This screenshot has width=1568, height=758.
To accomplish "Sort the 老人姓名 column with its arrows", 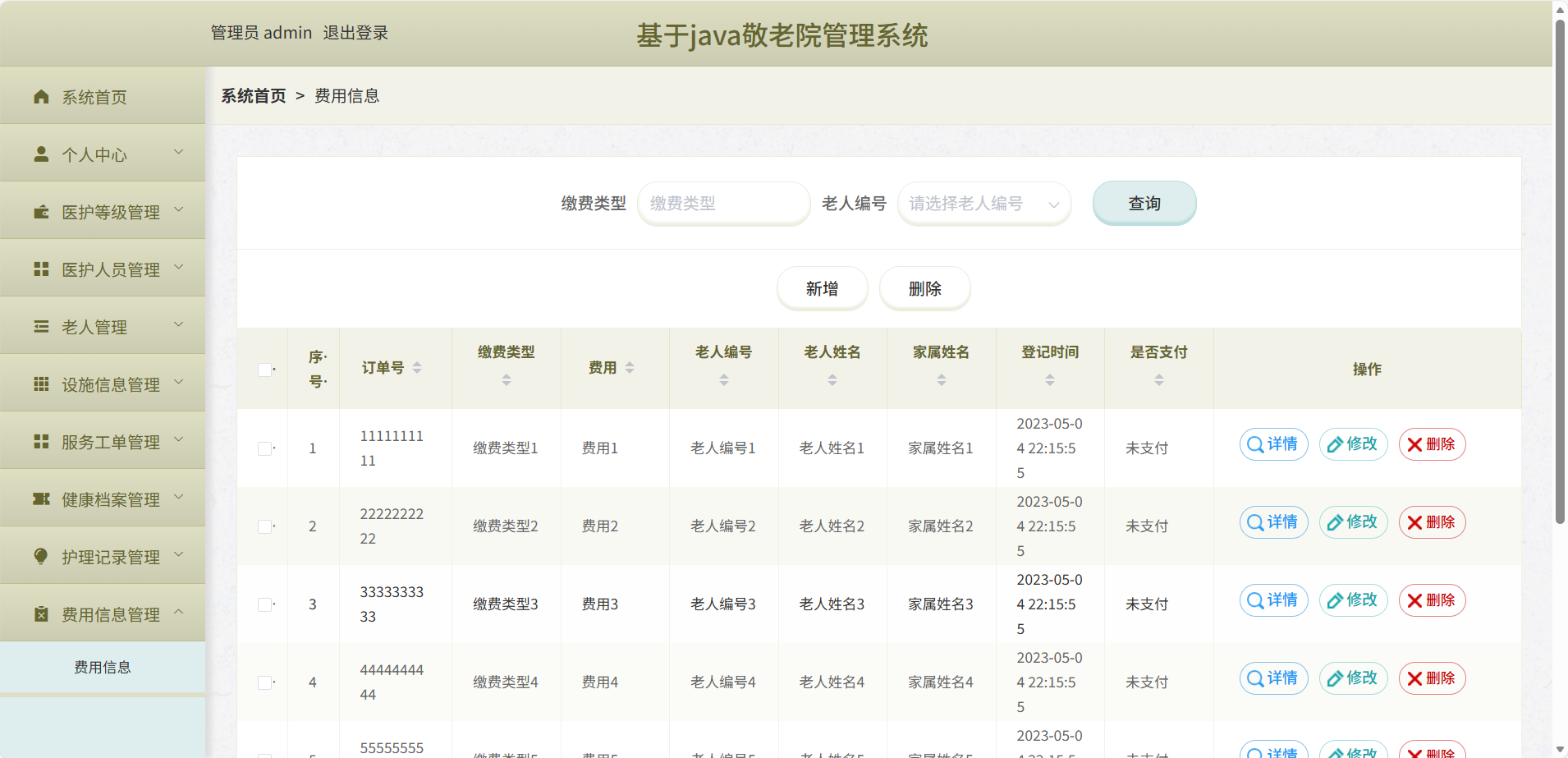I will click(x=832, y=379).
